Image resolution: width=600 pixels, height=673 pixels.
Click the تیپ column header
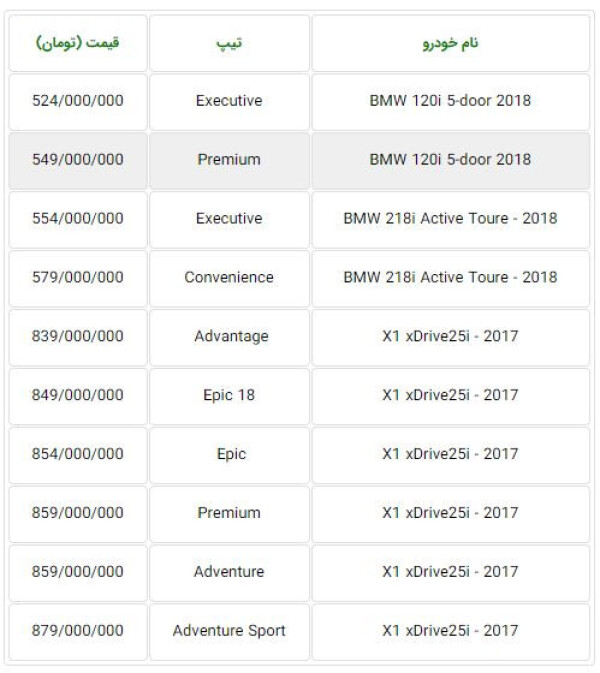229,43
